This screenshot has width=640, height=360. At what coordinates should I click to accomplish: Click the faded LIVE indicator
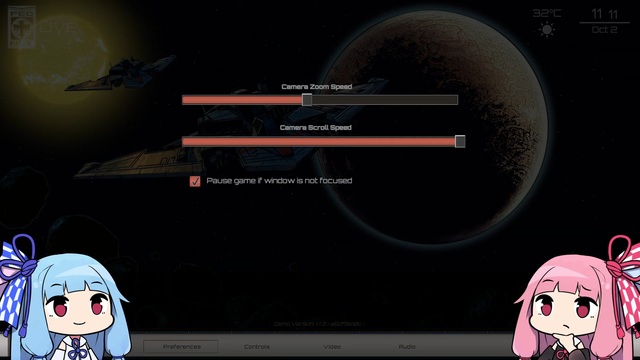(x=58, y=27)
